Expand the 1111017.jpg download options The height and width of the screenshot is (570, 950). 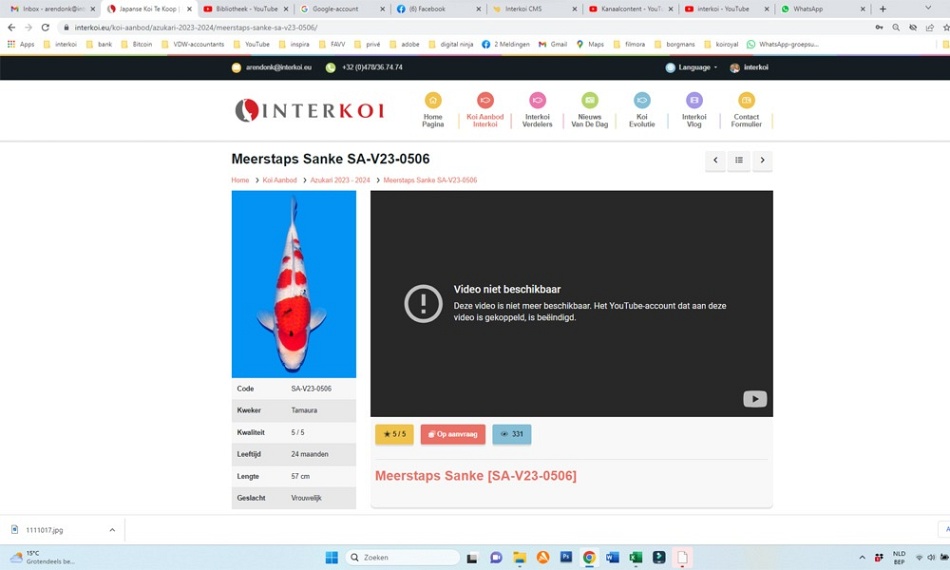click(112, 530)
